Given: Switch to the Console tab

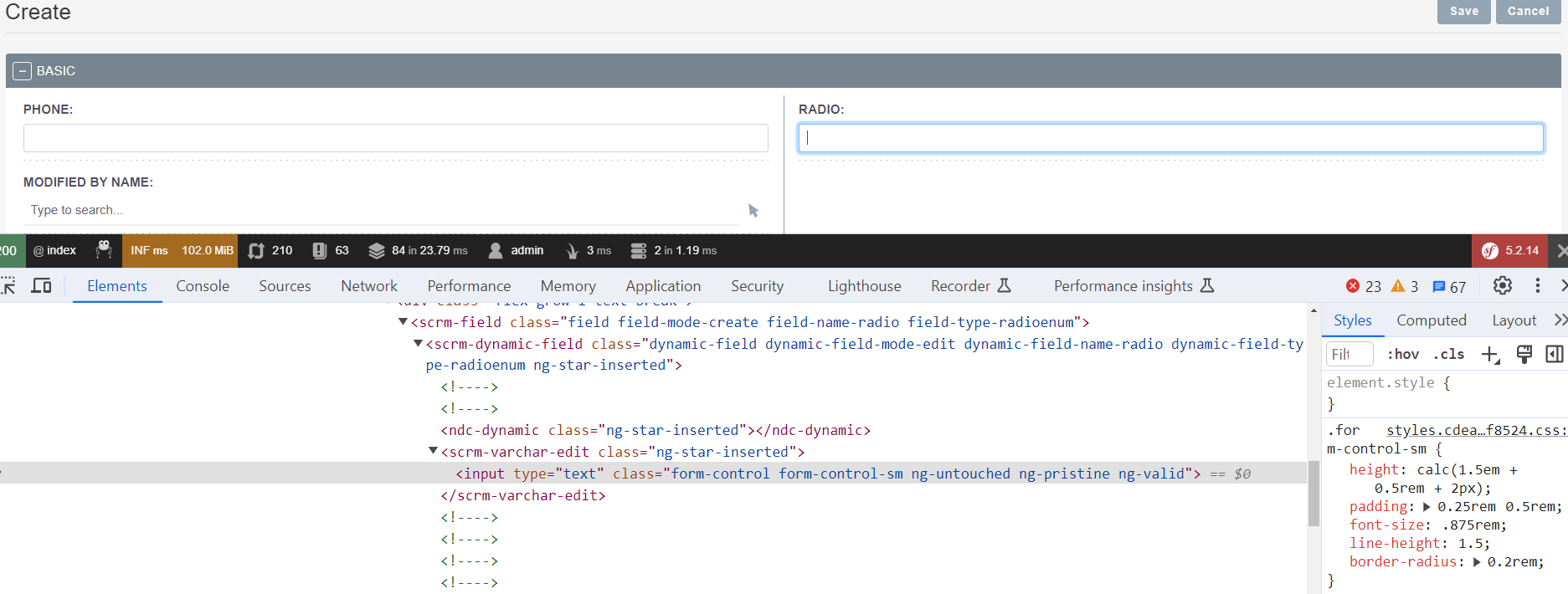Looking at the screenshot, I should [x=203, y=286].
